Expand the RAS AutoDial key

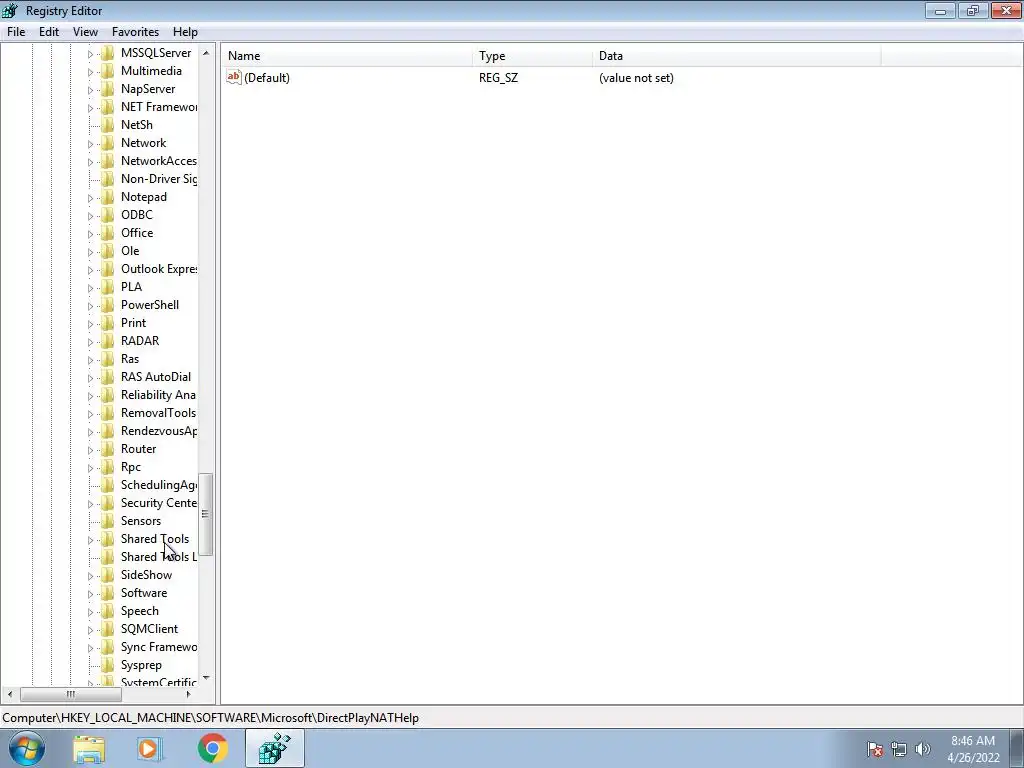tap(91, 377)
